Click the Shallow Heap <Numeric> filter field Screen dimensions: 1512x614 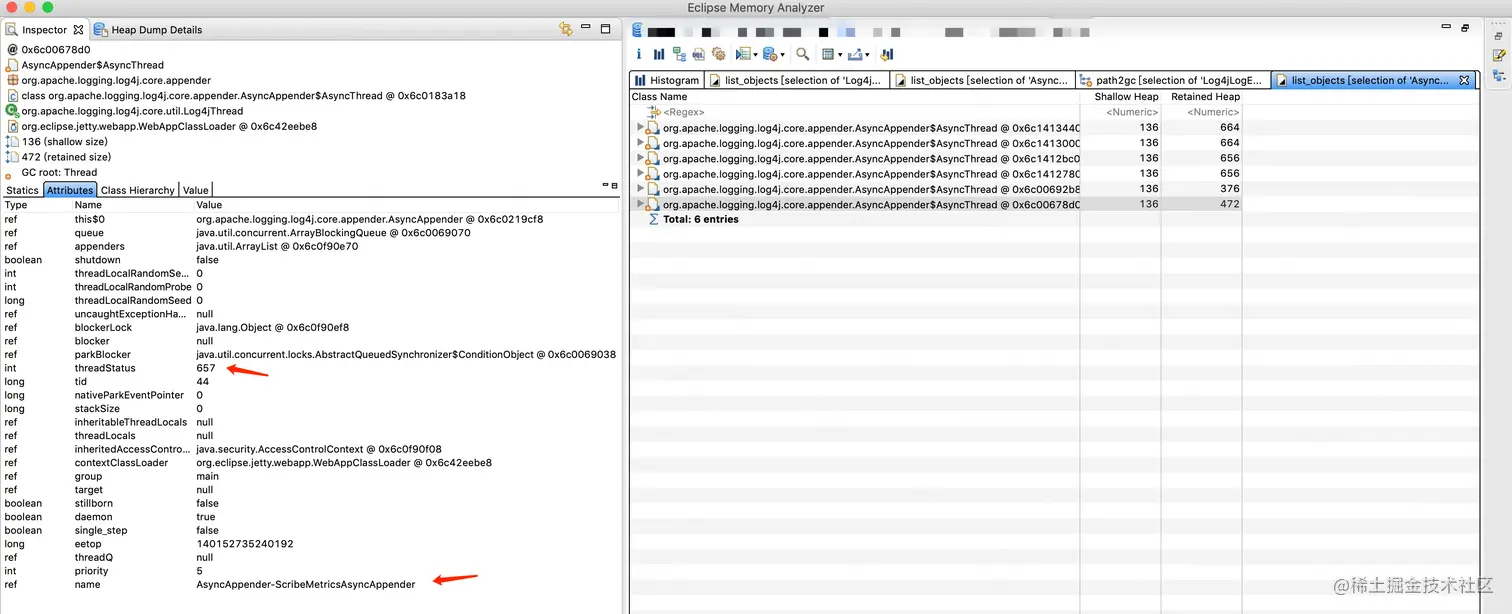click(x=1121, y=112)
